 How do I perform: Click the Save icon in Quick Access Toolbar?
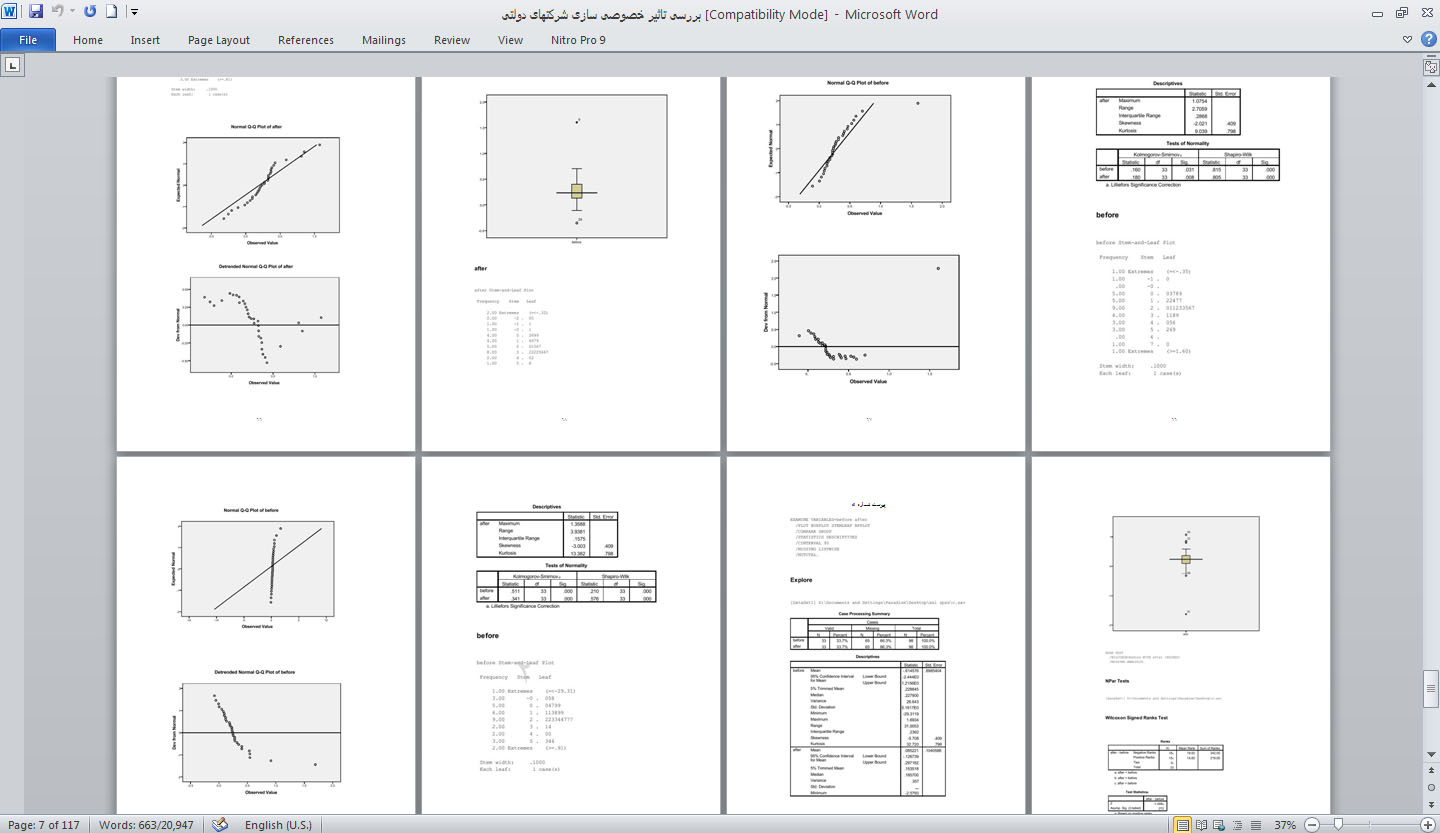36,13
